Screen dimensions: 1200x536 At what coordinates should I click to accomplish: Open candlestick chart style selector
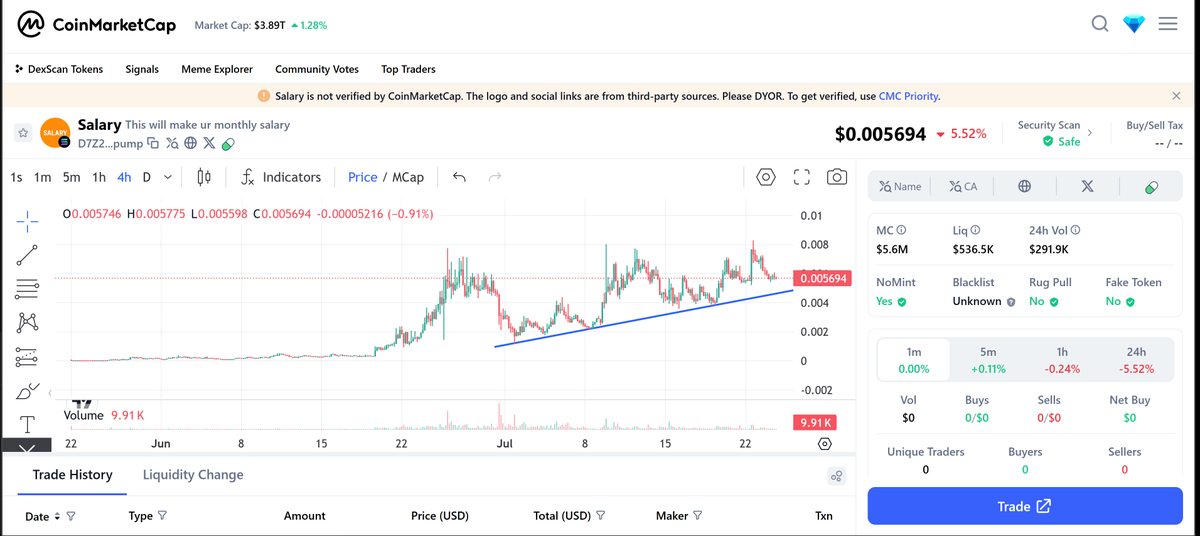tap(204, 177)
